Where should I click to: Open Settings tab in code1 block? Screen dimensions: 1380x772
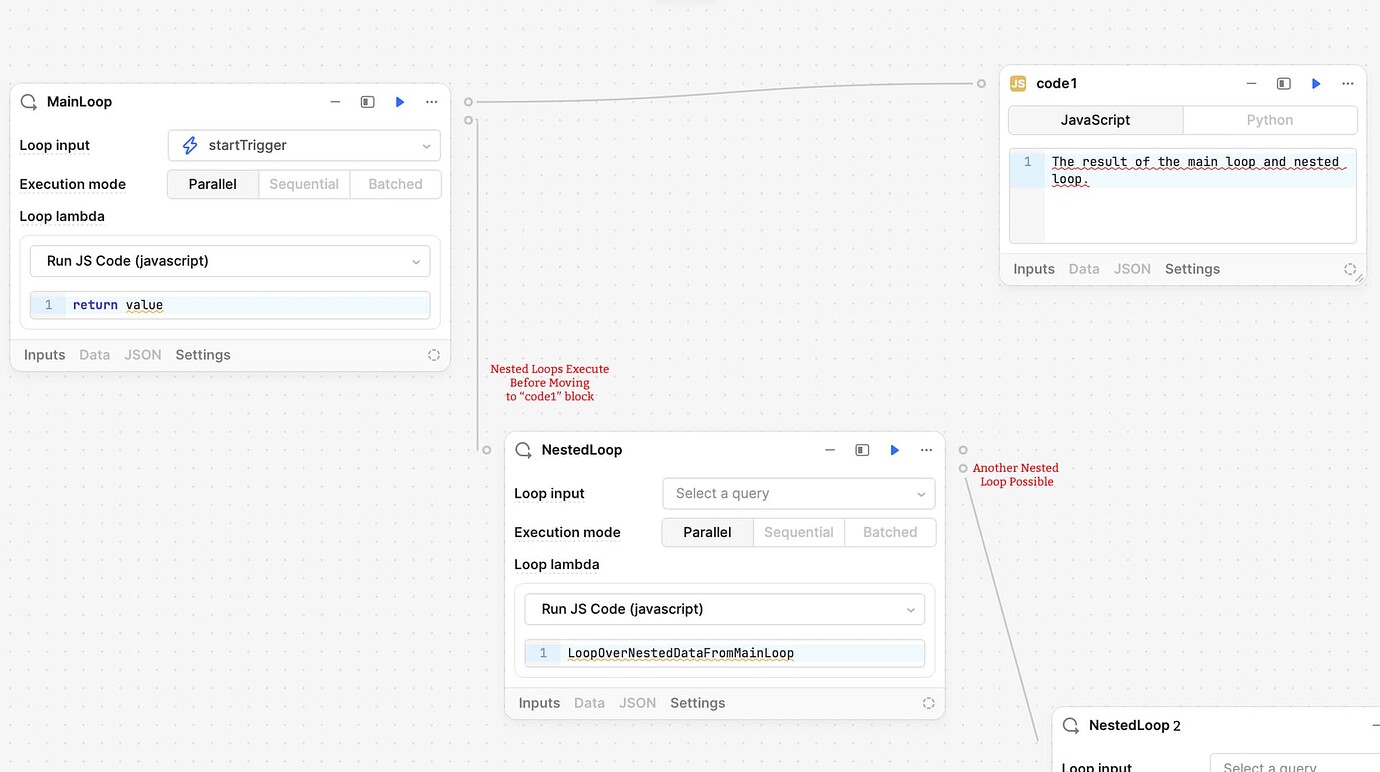click(1193, 269)
